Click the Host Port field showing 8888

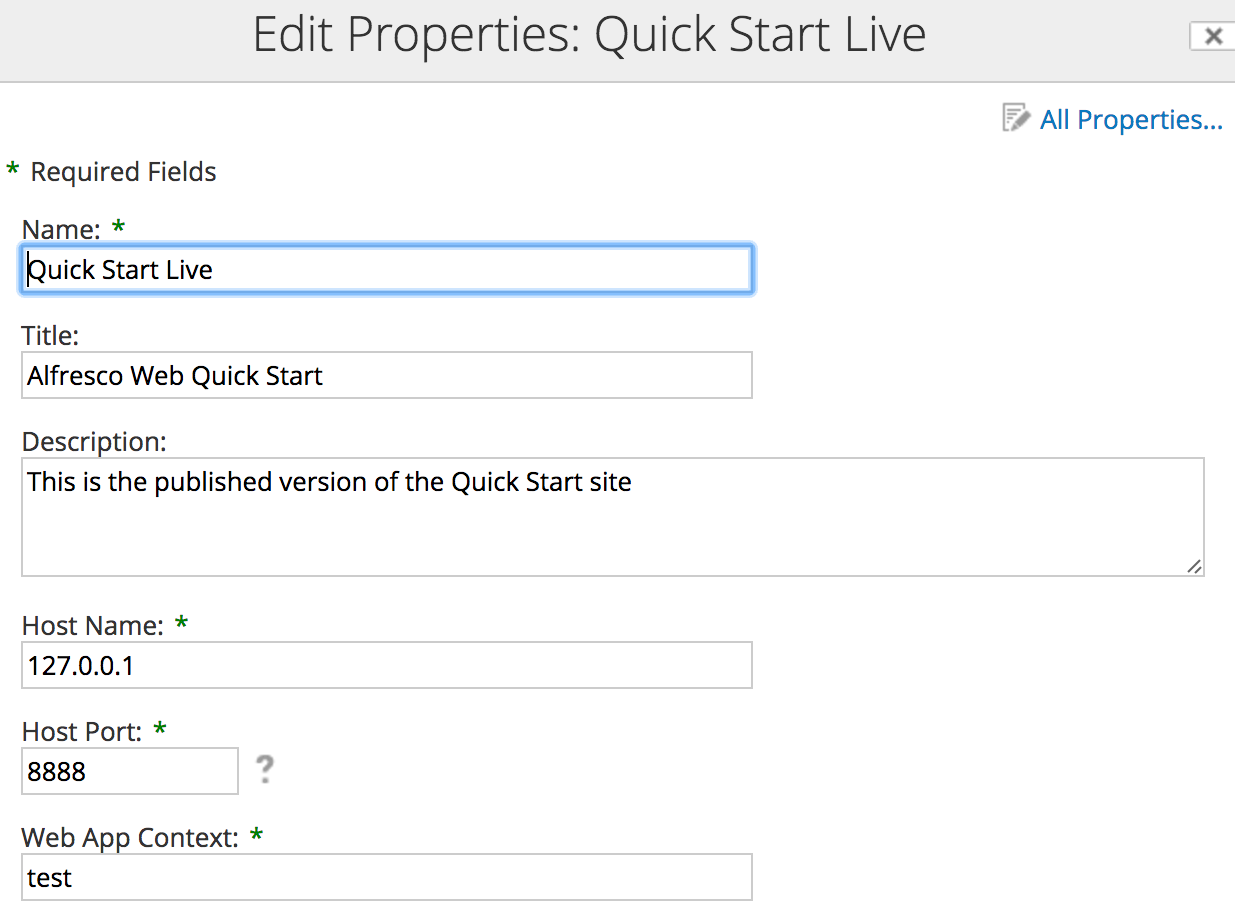point(130,771)
